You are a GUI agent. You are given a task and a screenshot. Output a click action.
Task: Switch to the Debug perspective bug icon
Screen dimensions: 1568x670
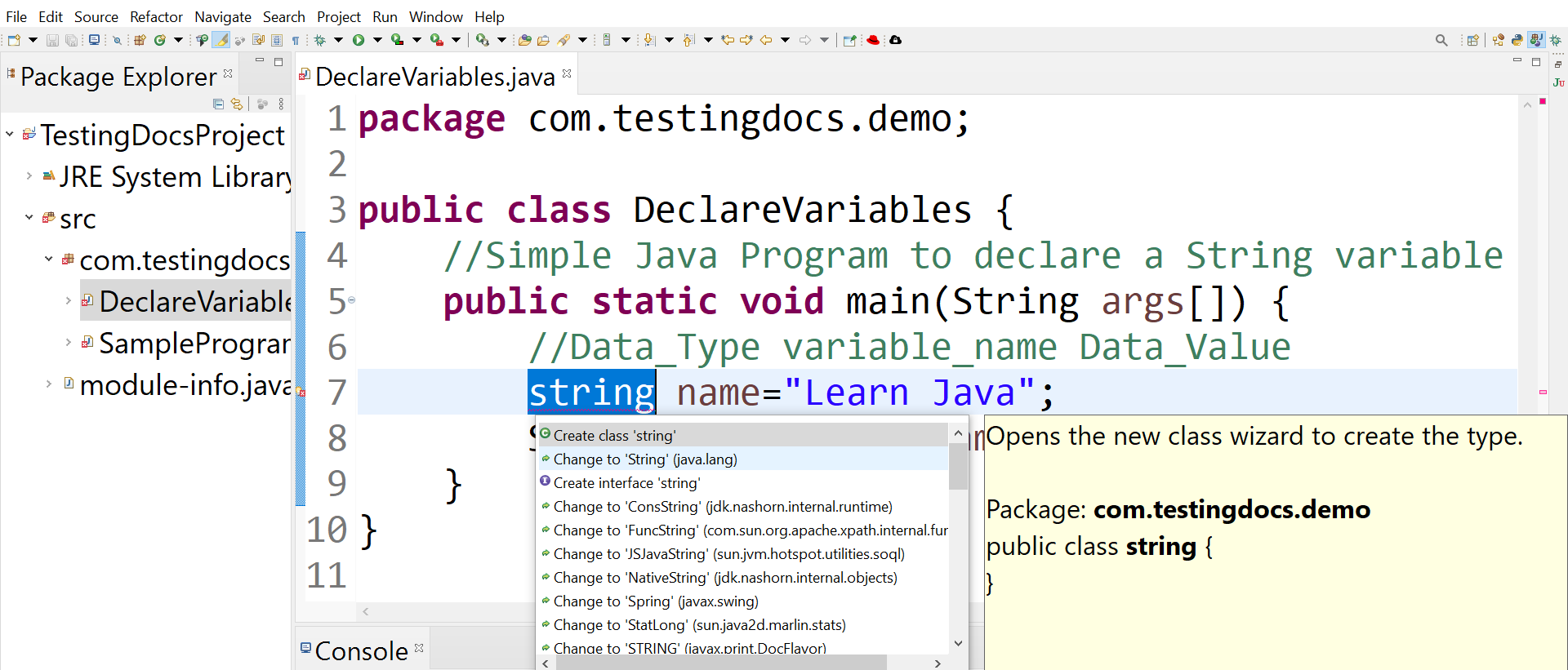point(1556,40)
